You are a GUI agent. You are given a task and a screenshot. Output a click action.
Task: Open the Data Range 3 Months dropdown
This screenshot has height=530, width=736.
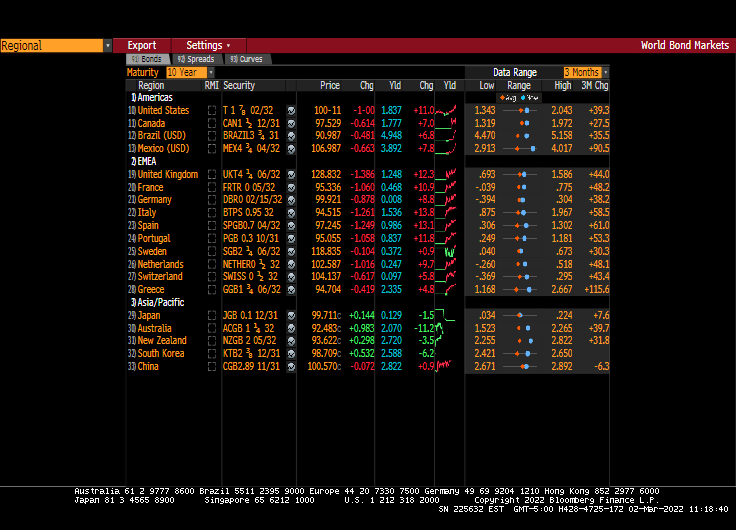pyautogui.click(x=585, y=73)
